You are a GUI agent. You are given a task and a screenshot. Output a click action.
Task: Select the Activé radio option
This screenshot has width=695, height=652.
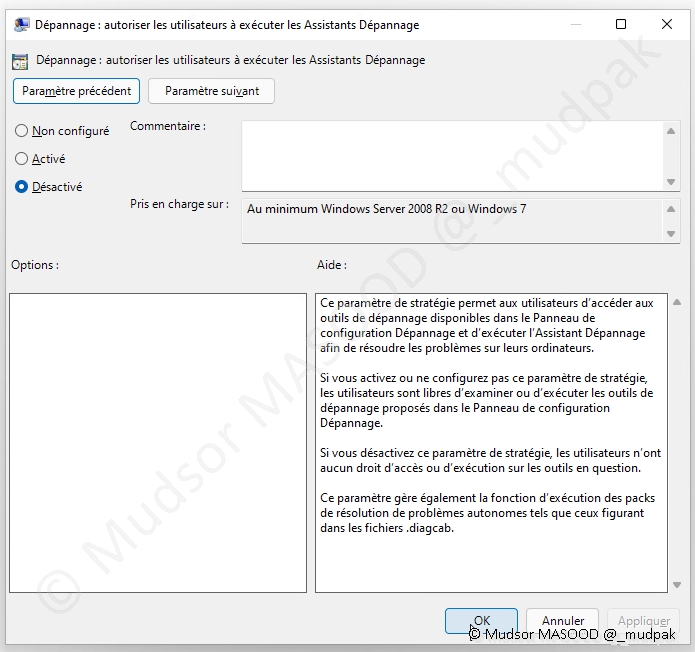[x=22, y=159]
